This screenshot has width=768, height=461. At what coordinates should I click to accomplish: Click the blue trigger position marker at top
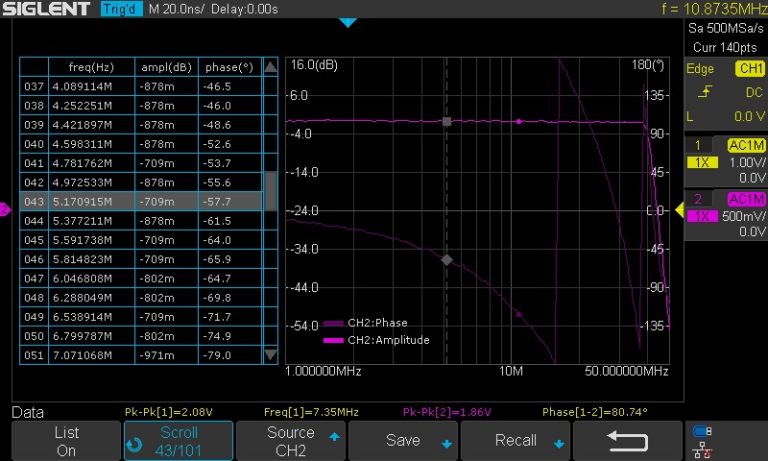[347, 22]
